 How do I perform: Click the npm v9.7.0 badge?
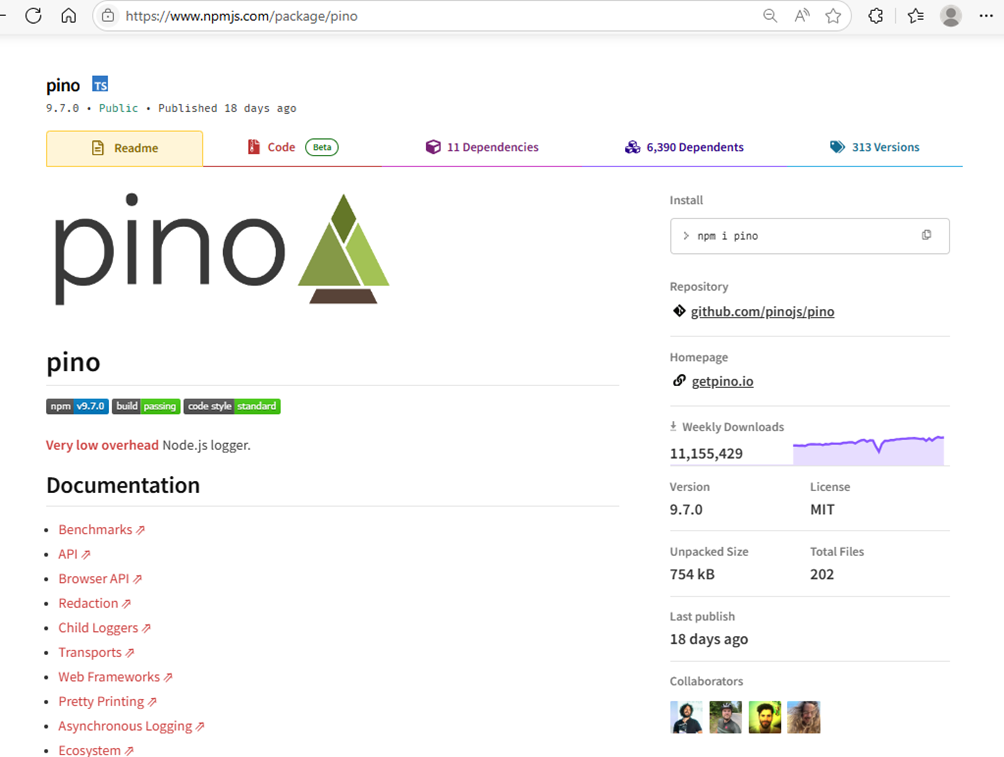(77, 406)
